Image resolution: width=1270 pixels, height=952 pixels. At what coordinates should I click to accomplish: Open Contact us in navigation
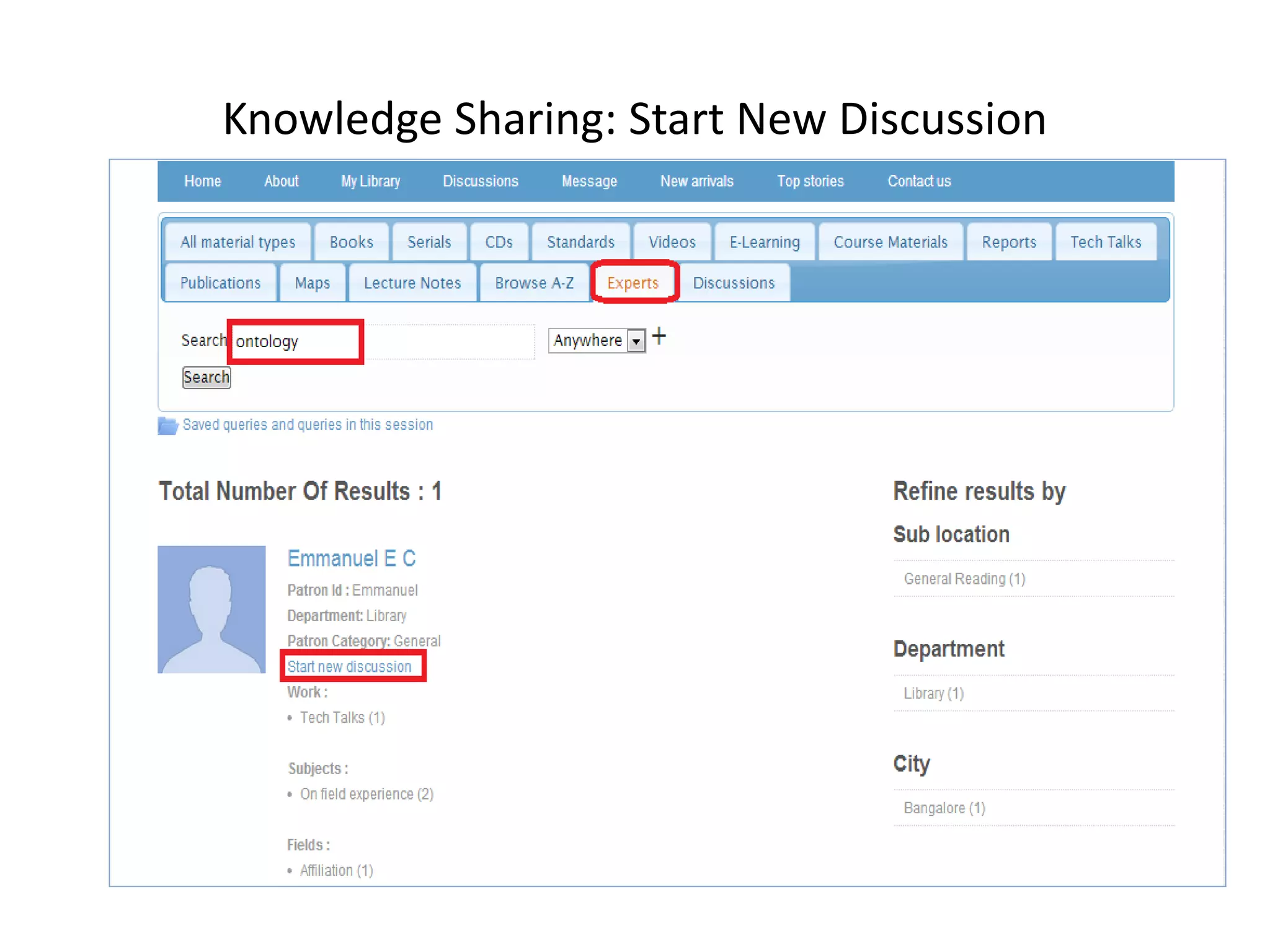919,181
